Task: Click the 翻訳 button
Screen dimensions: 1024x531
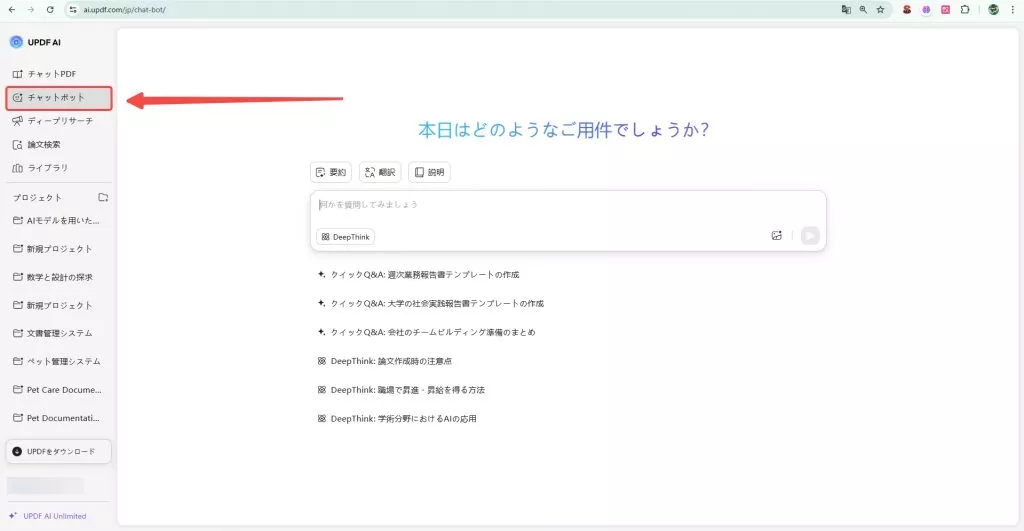Action: click(380, 172)
